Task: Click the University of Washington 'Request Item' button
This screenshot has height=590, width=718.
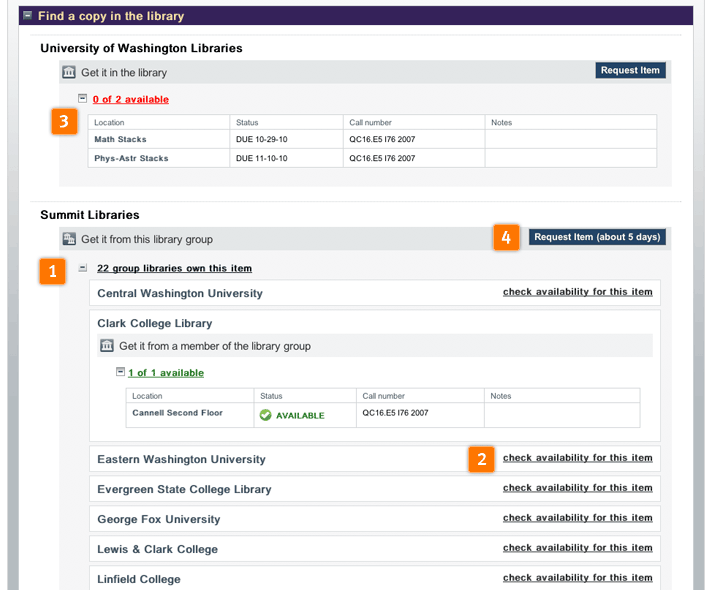Action: pyautogui.click(x=630, y=71)
